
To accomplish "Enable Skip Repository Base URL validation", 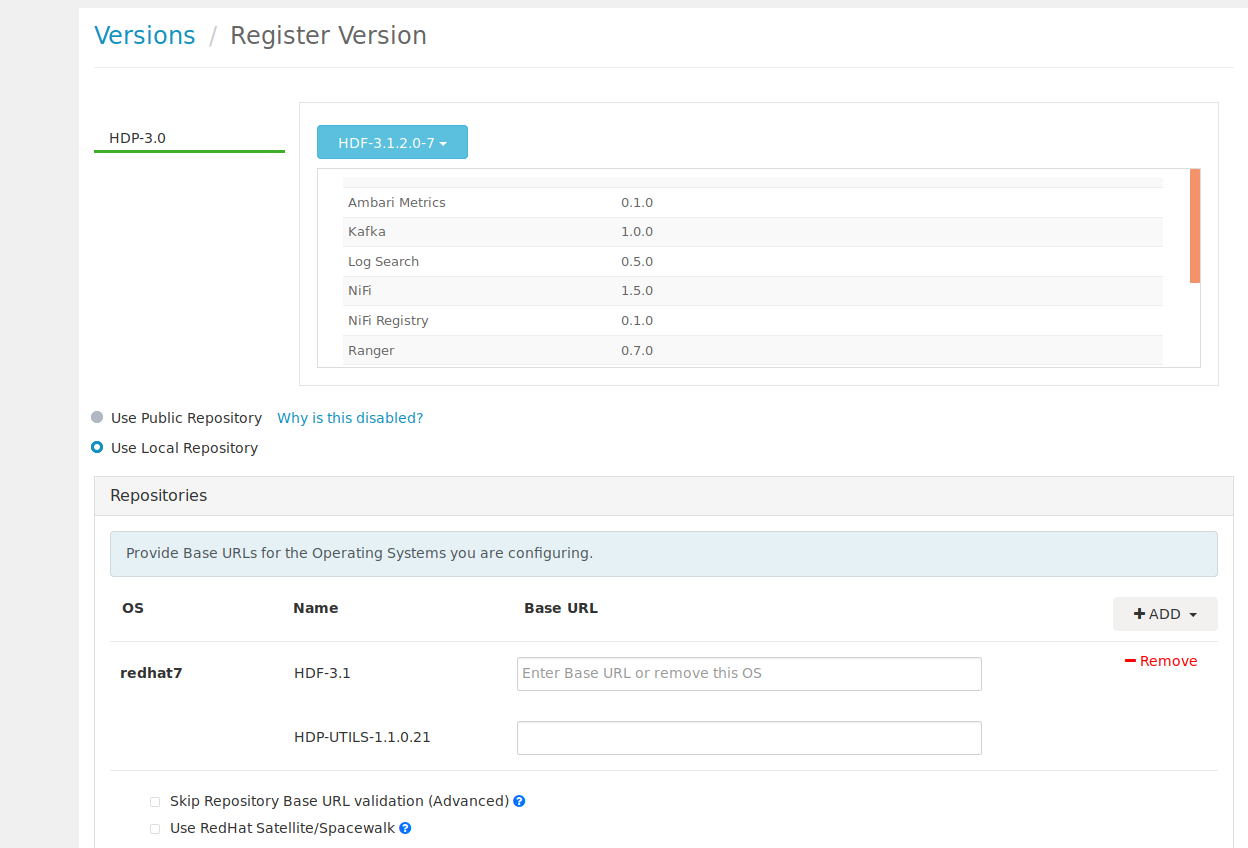I will (x=155, y=801).
